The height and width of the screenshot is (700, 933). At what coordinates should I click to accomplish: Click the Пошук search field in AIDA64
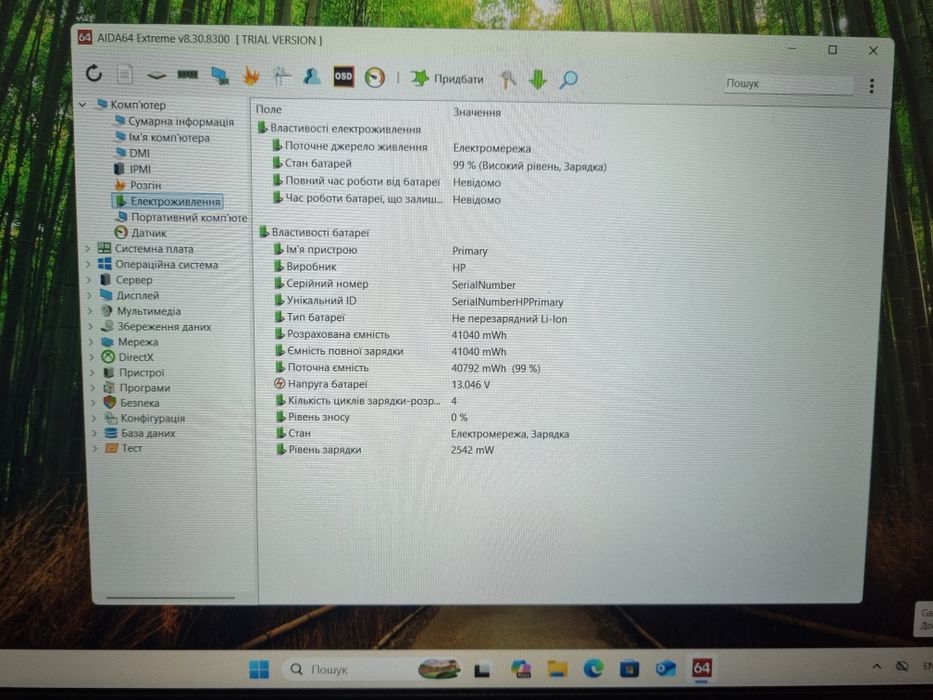[788, 84]
